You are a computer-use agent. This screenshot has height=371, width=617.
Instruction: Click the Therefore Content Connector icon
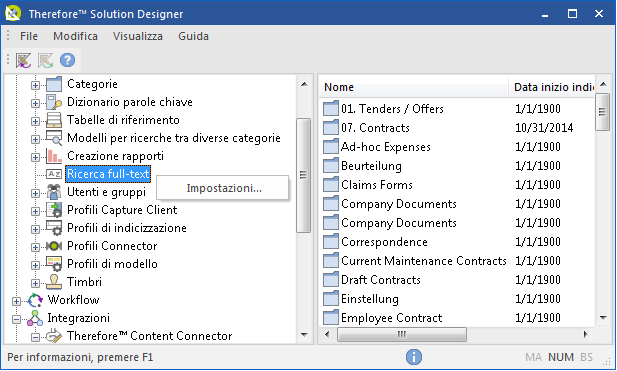54,336
